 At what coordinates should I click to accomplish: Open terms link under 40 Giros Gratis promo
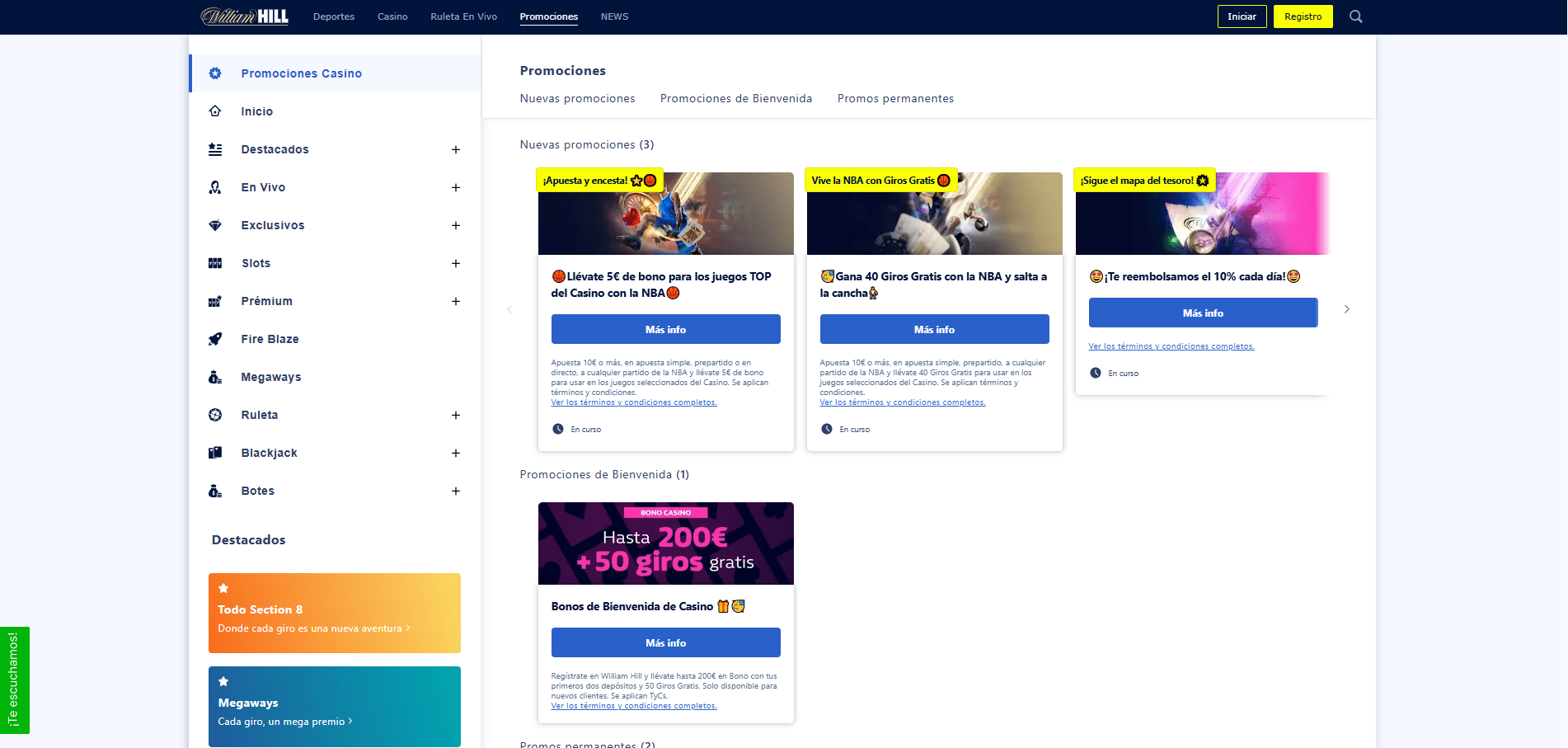(x=903, y=402)
